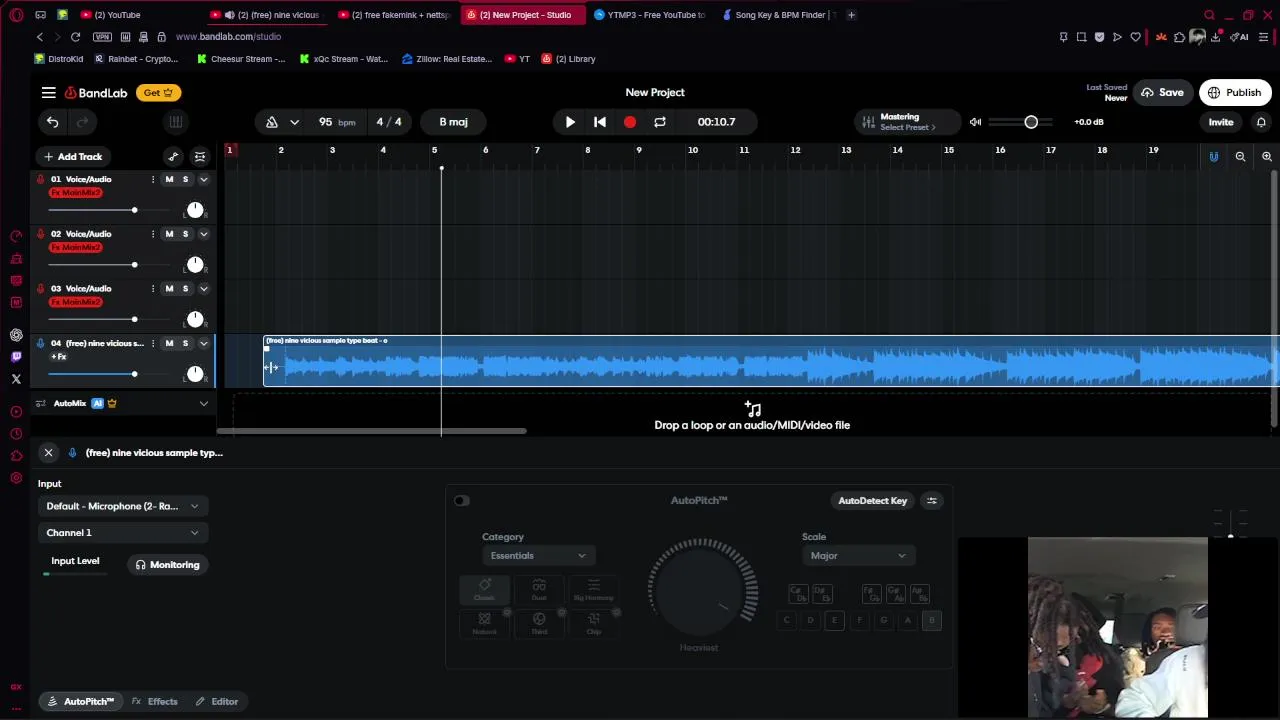Expand track 04 options chevron

[x=203, y=343]
